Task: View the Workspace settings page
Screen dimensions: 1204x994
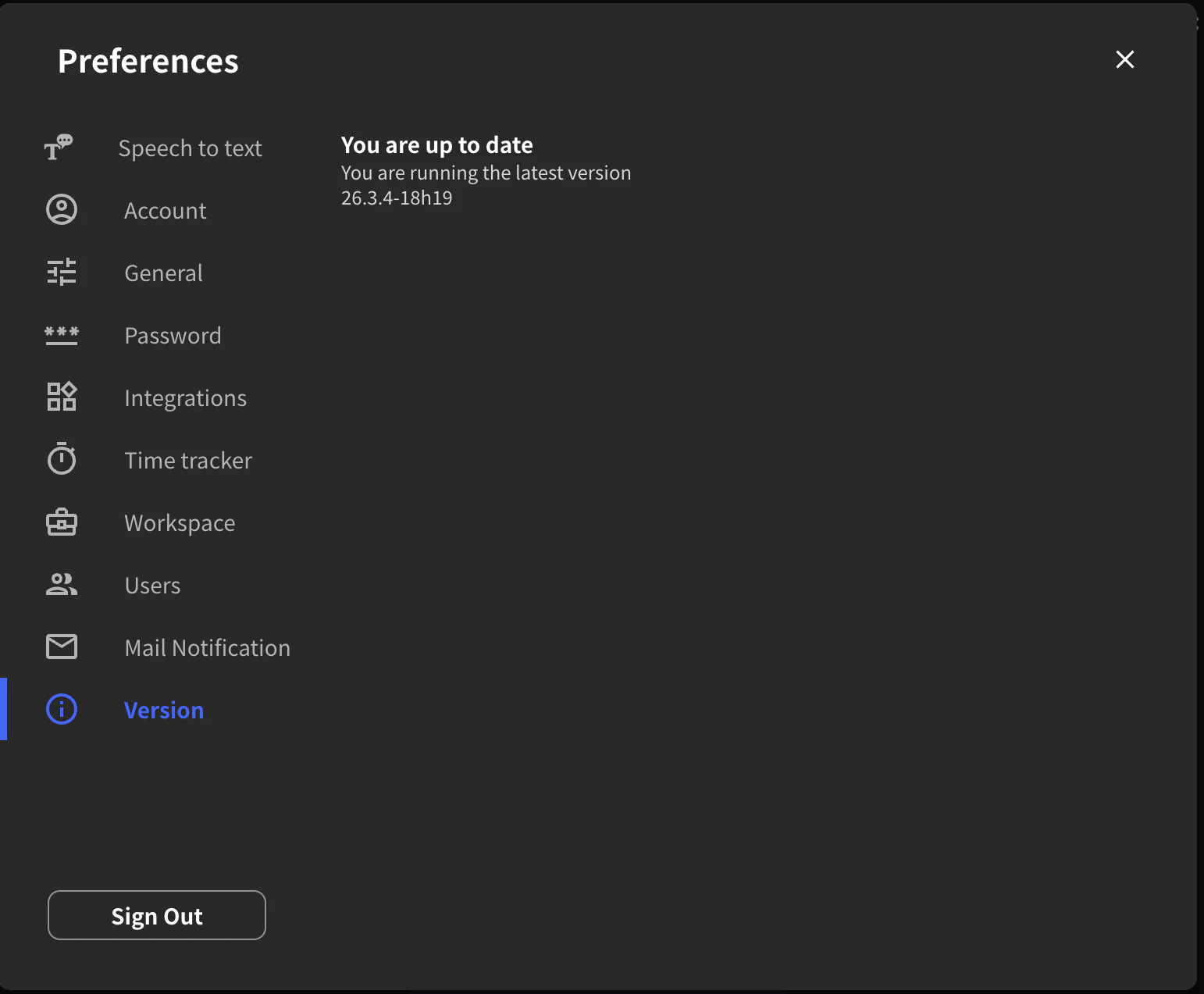Action: [x=180, y=522]
